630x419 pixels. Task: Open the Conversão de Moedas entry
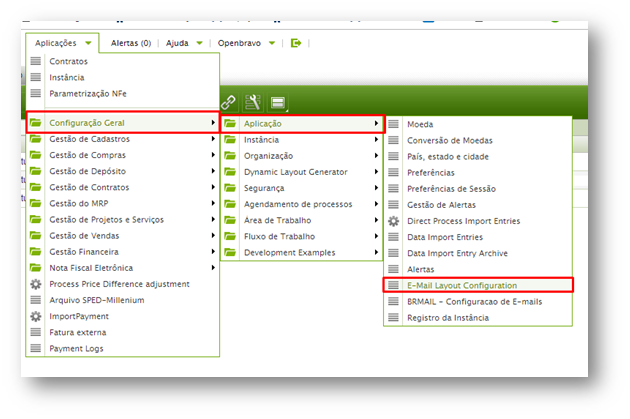pyautogui.click(x=449, y=140)
